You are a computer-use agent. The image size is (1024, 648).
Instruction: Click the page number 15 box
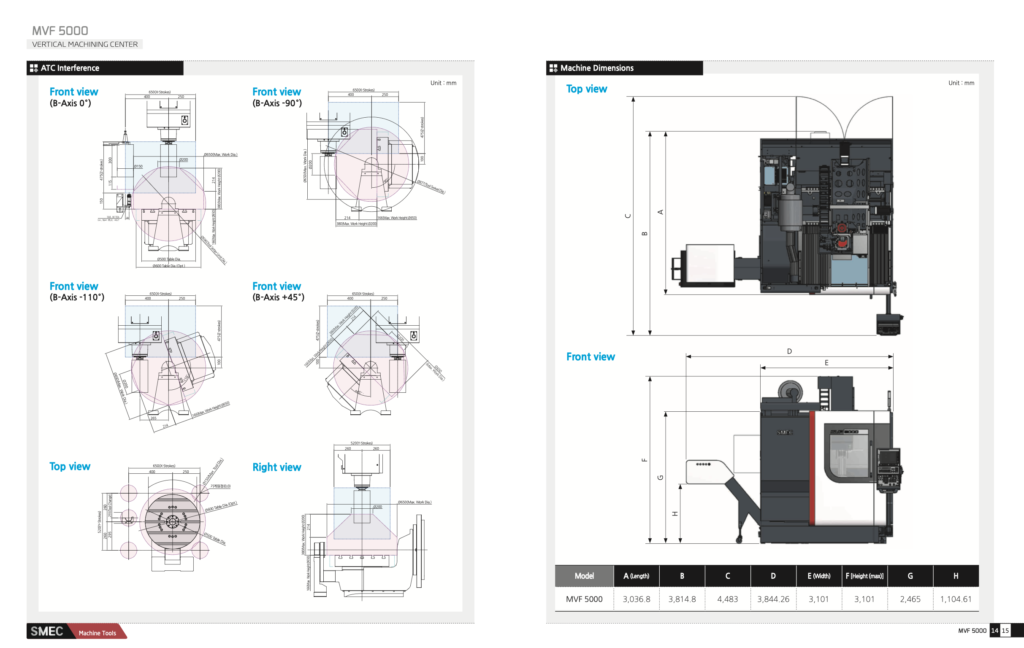1006,630
